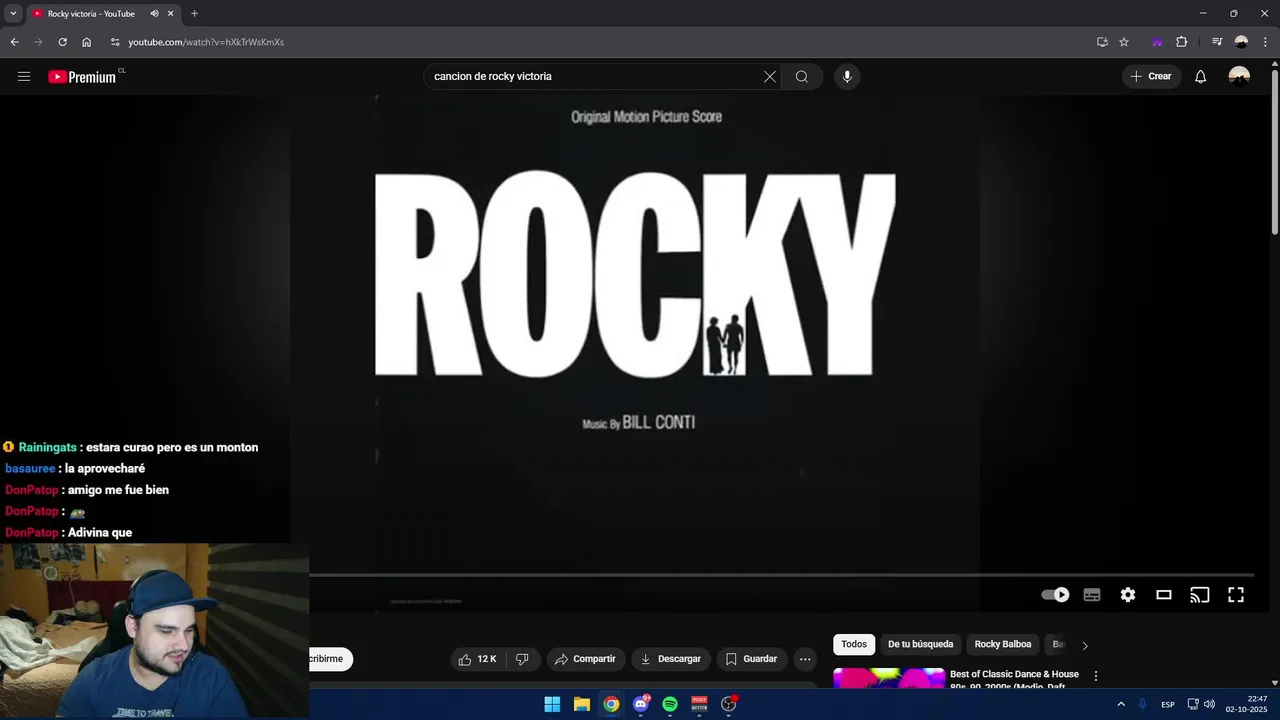Image resolution: width=1280 pixels, height=720 pixels.
Task: Click the browser back arrow
Action: point(14,42)
